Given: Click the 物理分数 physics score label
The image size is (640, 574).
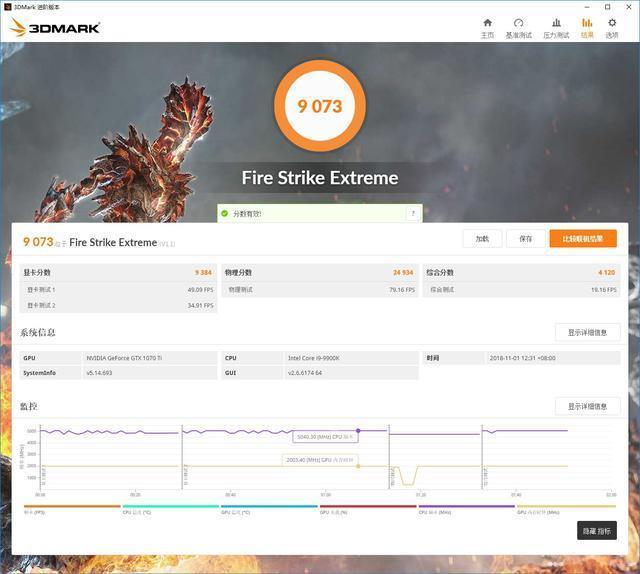Looking at the screenshot, I should point(238,272).
